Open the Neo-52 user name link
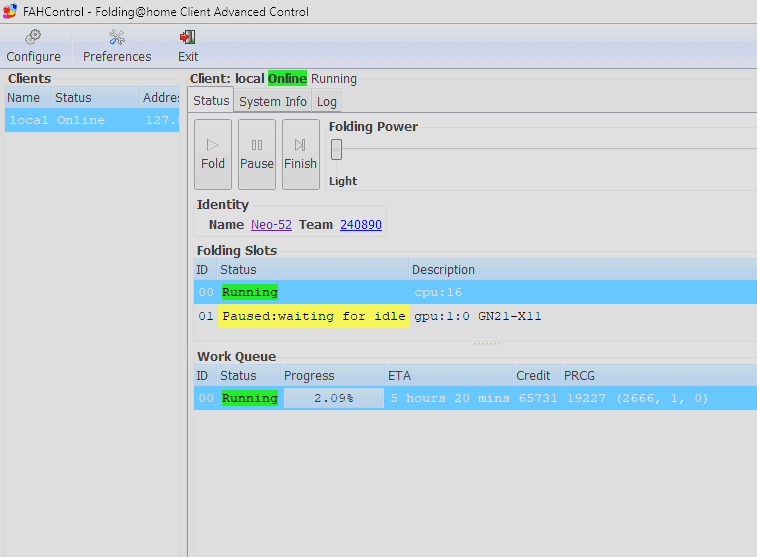 (x=271, y=224)
